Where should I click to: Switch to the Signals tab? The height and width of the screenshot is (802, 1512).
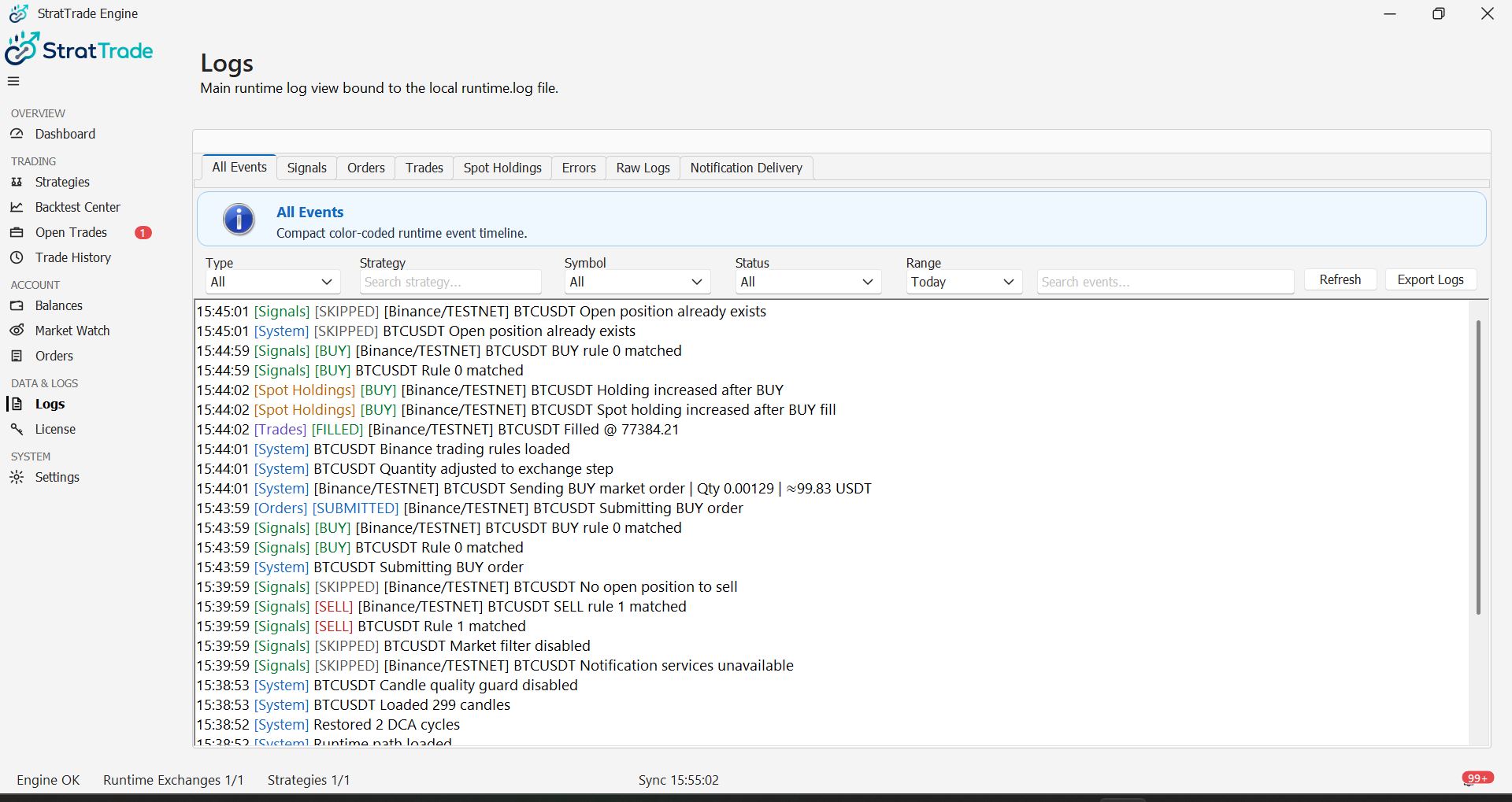click(x=306, y=168)
